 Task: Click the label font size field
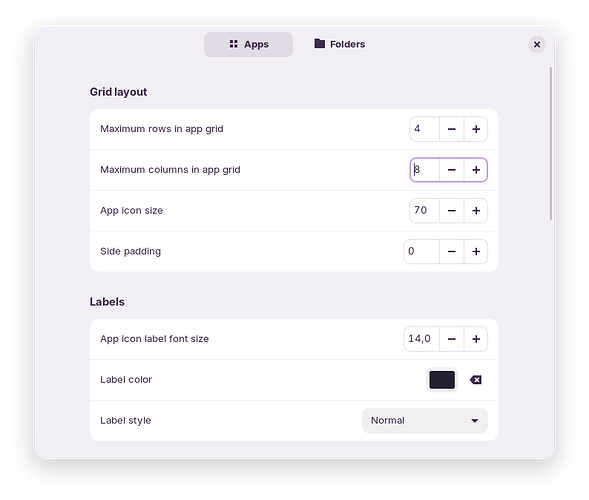pyautogui.click(x=421, y=339)
